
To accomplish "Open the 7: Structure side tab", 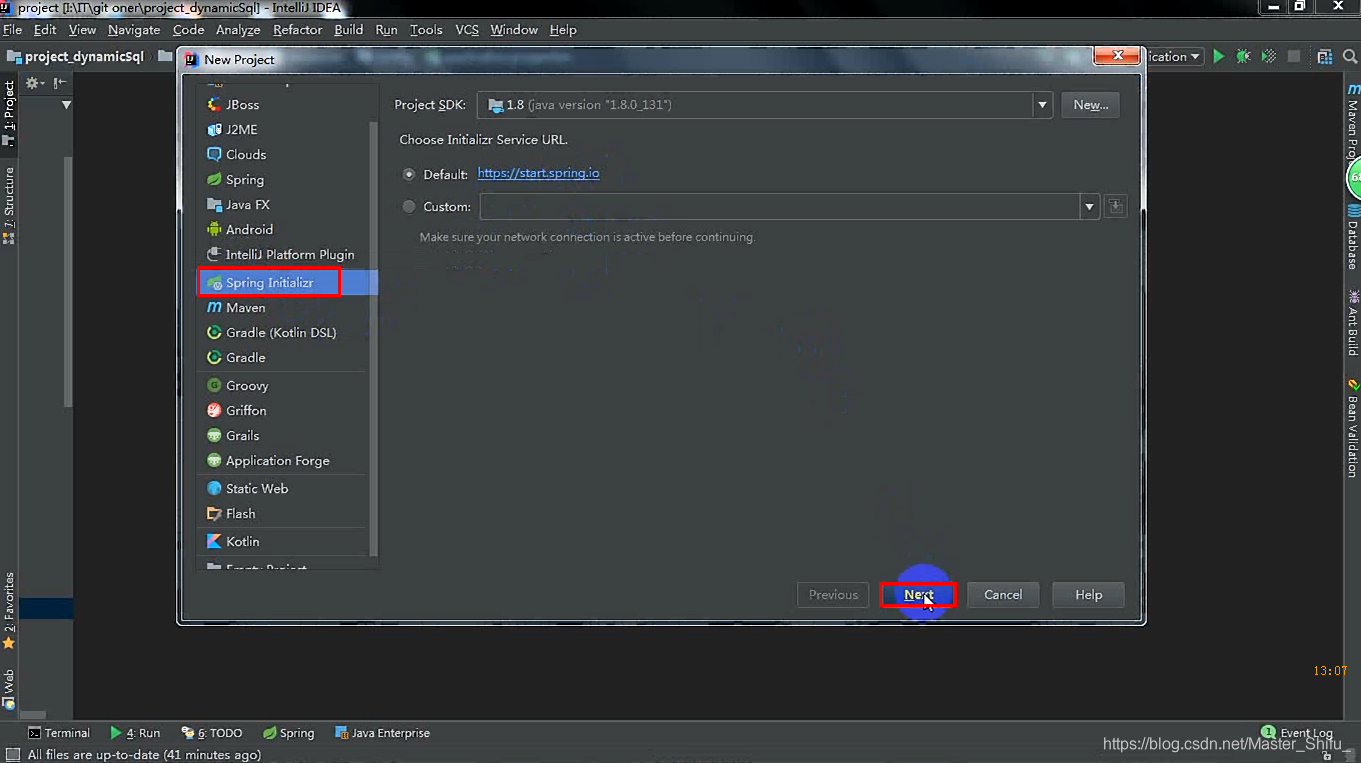I will (x=9, y=204).
